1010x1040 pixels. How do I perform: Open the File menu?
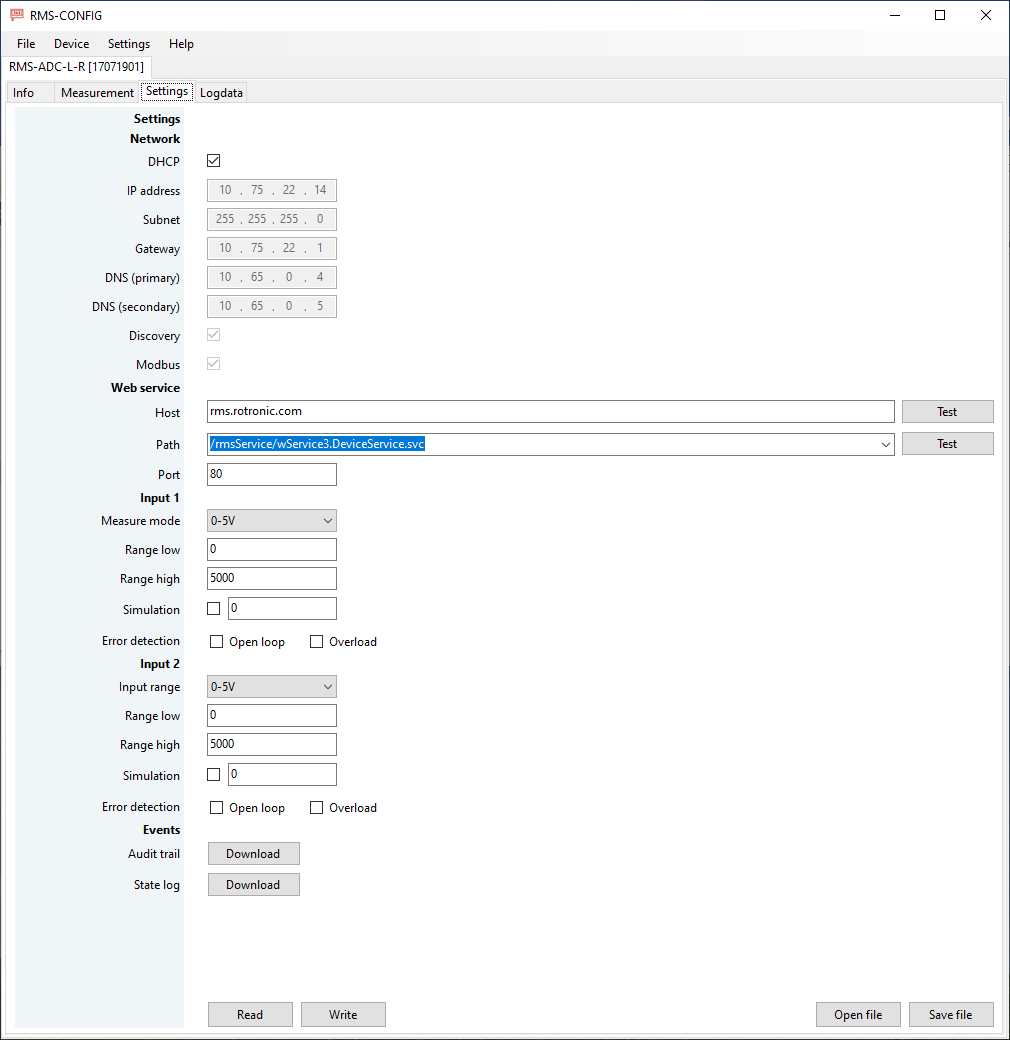pyautogui.click(x=26, y=44)
